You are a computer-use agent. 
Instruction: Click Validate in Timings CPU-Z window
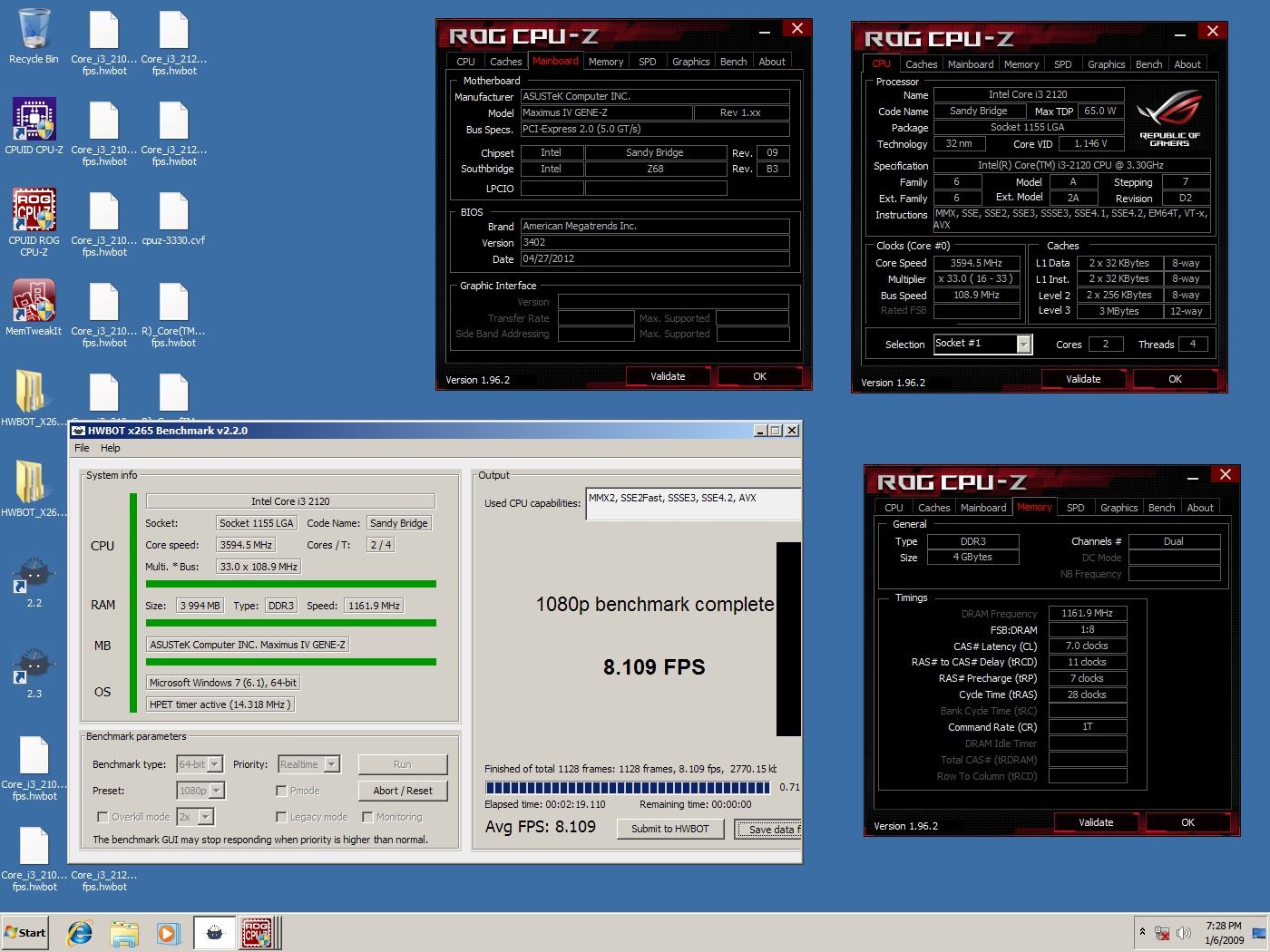point(1096,822)
